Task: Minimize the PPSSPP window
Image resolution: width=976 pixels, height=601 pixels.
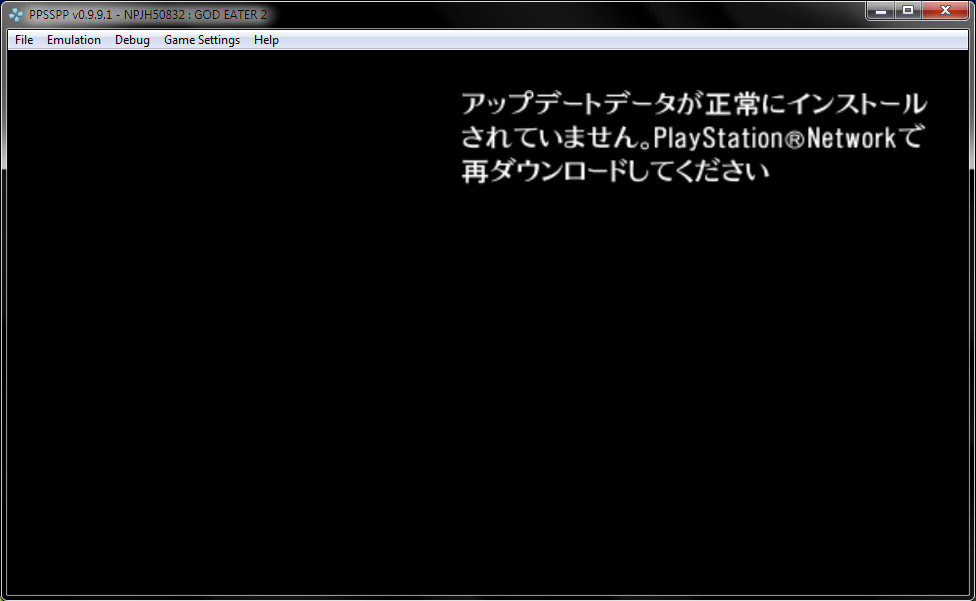Action: pyautogui.click(x=881, y=11)
